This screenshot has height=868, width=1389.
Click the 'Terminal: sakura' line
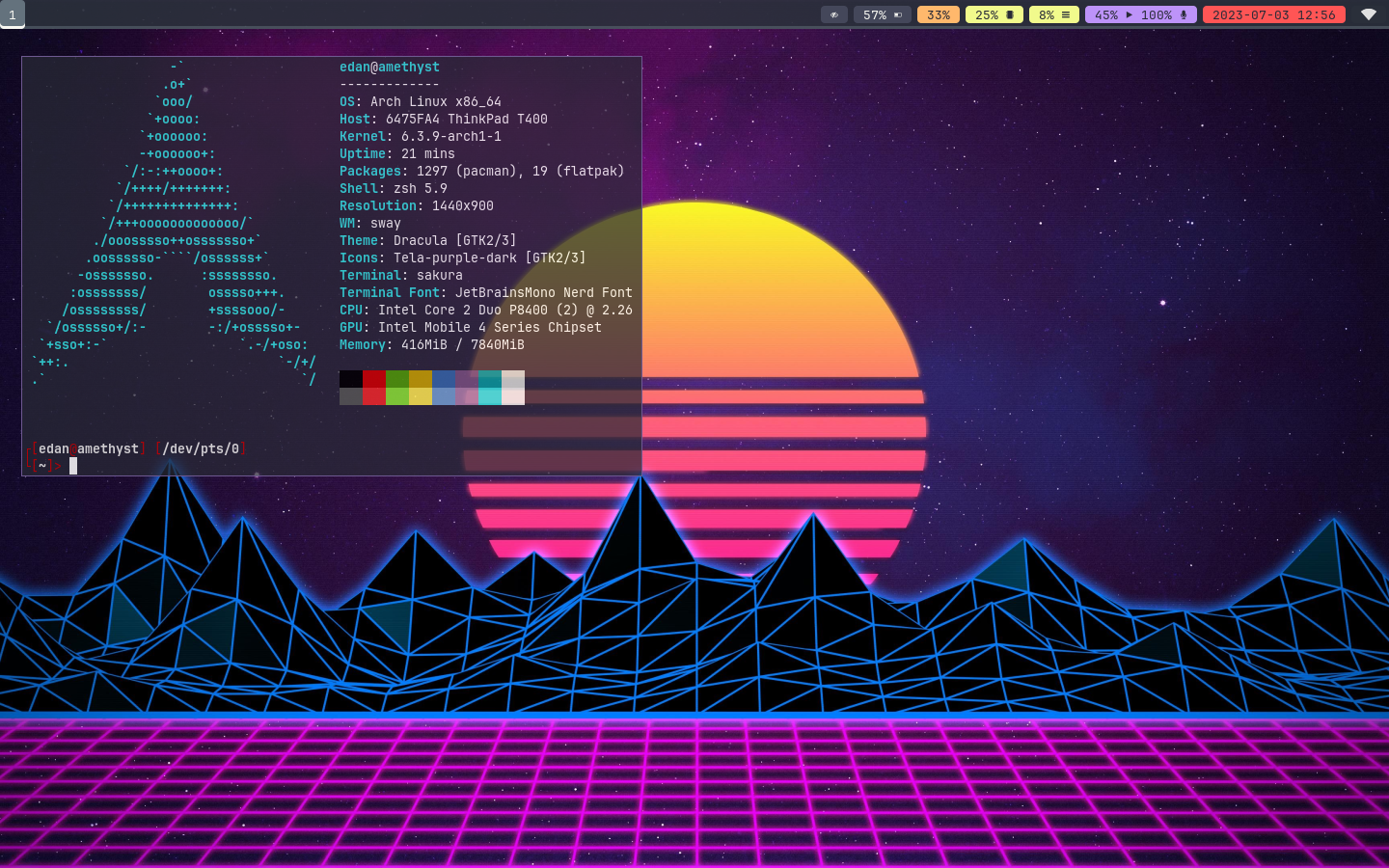(x=401, y=275)
